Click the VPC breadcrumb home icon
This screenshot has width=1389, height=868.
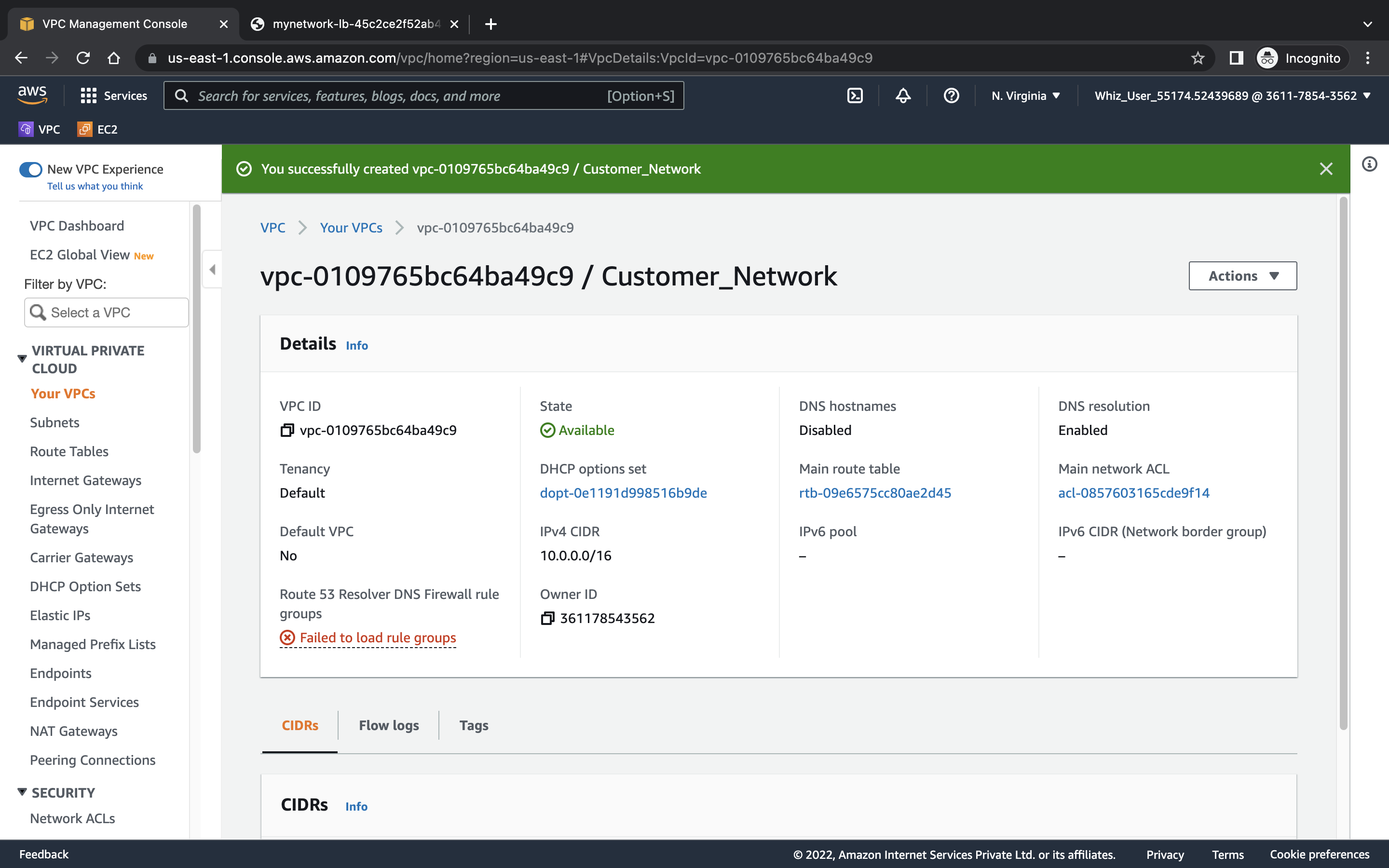[x=272, y=227]
